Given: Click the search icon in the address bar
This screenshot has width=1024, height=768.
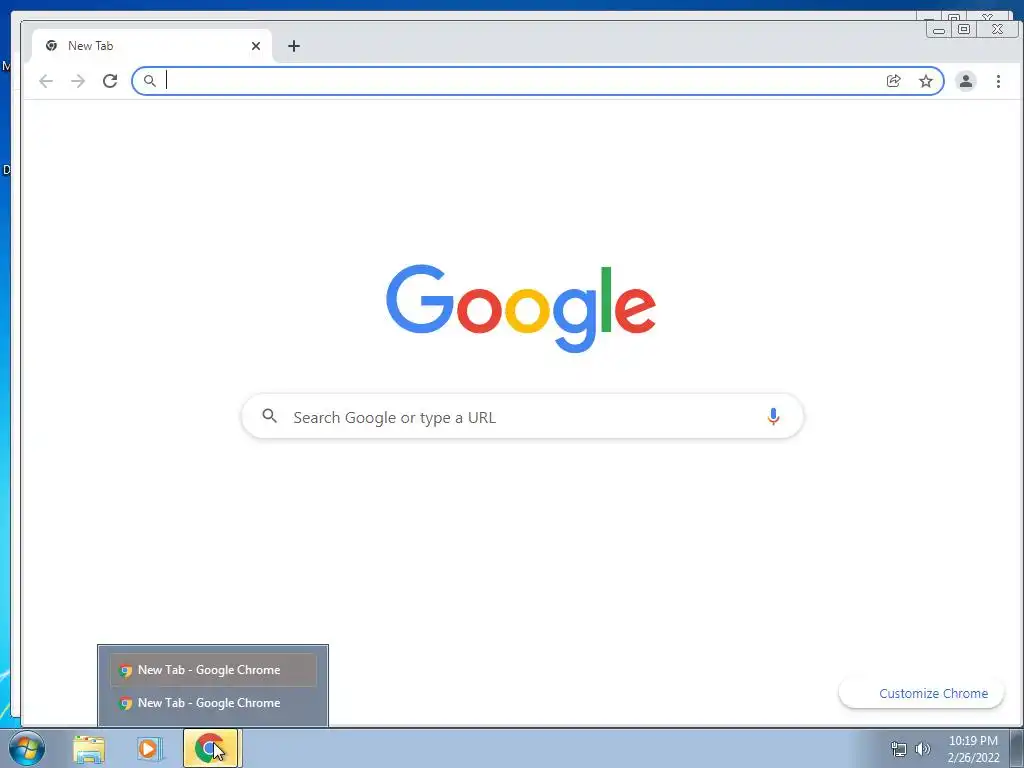Looking at the screenshot, I should tap(150, 81).
